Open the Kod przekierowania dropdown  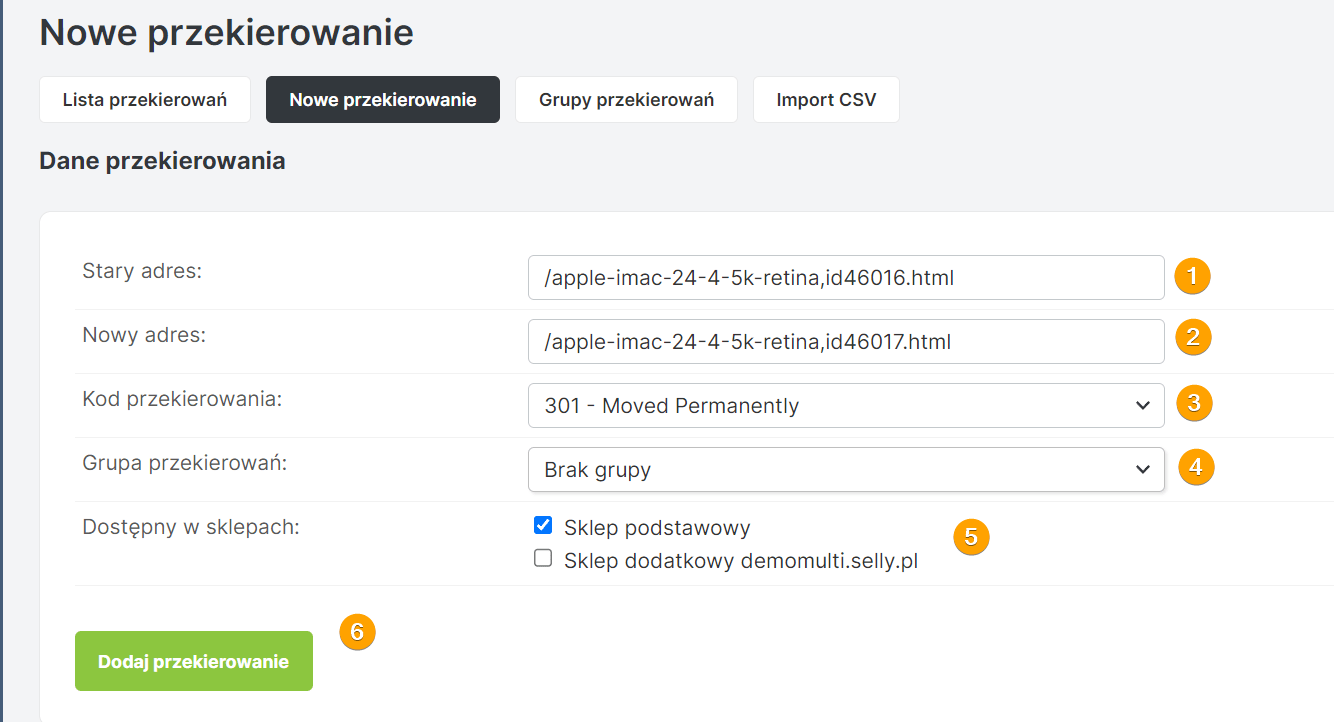(x=845, y=406)
